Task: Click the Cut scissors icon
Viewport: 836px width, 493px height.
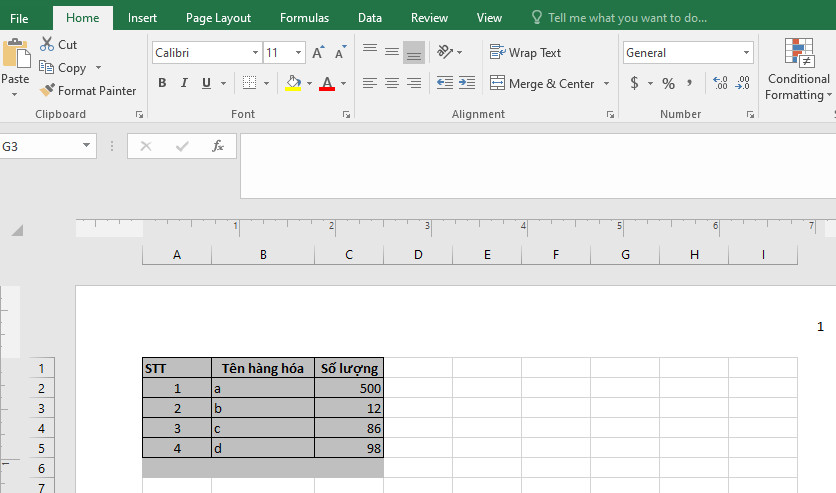Action: click(x=47, y=44)
